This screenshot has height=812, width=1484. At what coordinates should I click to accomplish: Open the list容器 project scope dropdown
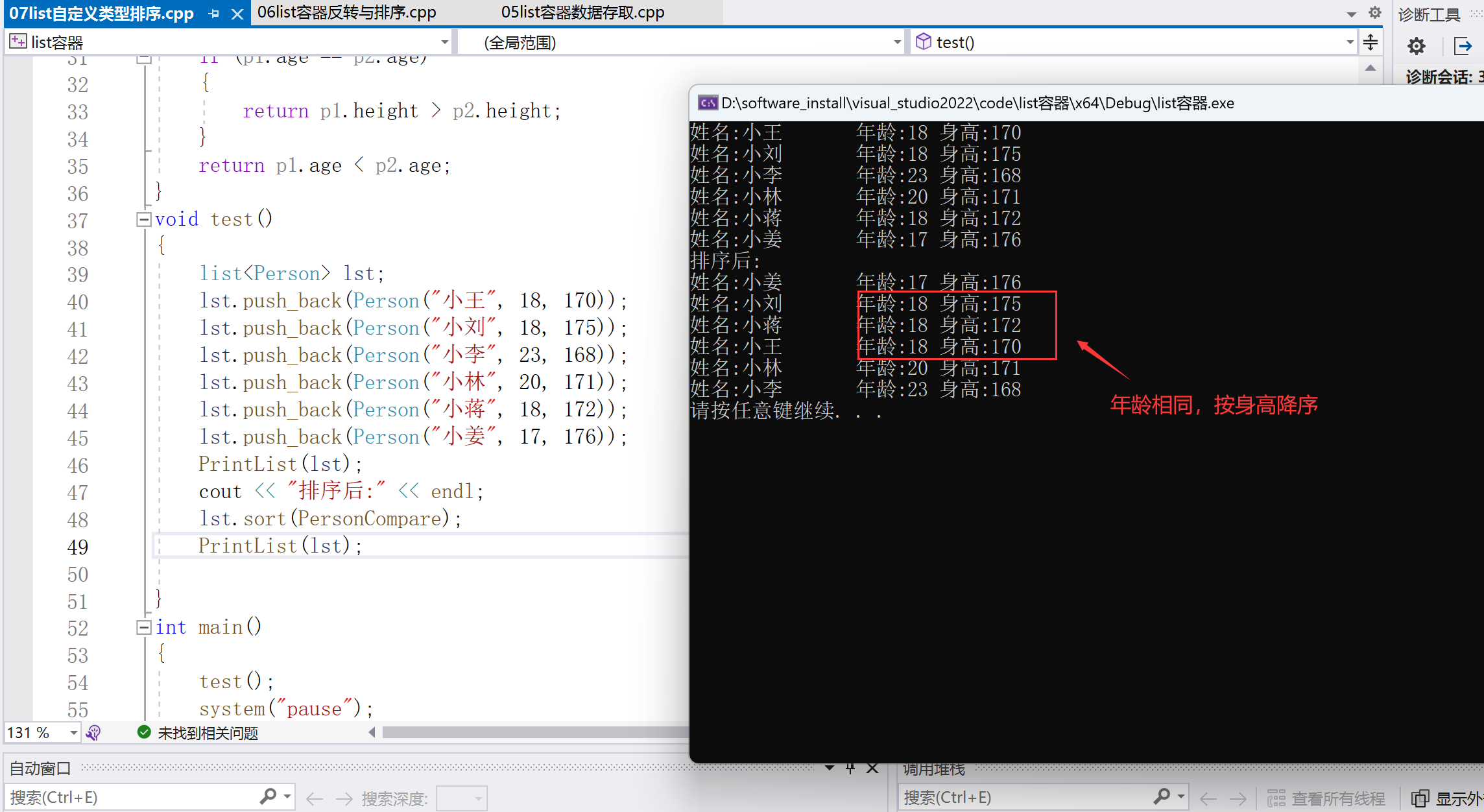click(444, 43)
